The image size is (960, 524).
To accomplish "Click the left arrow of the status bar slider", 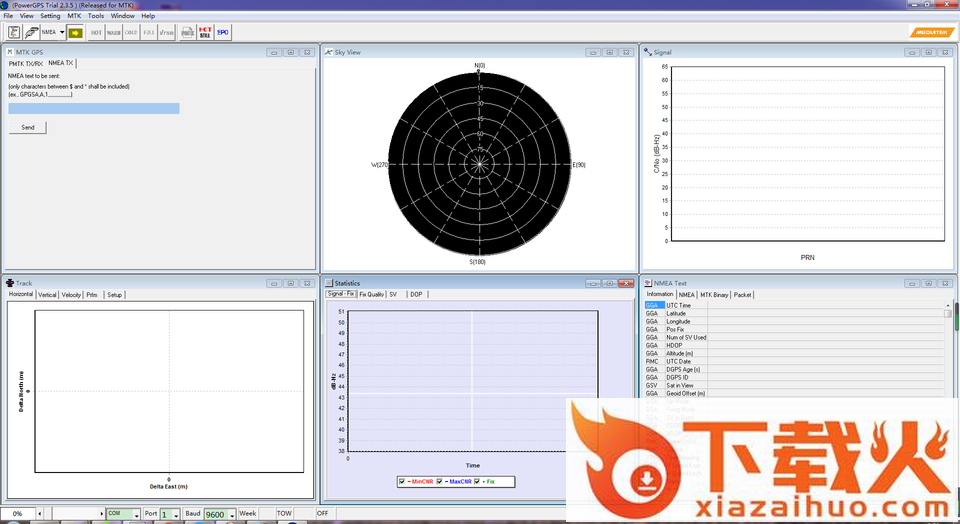I will pos(40,514).
